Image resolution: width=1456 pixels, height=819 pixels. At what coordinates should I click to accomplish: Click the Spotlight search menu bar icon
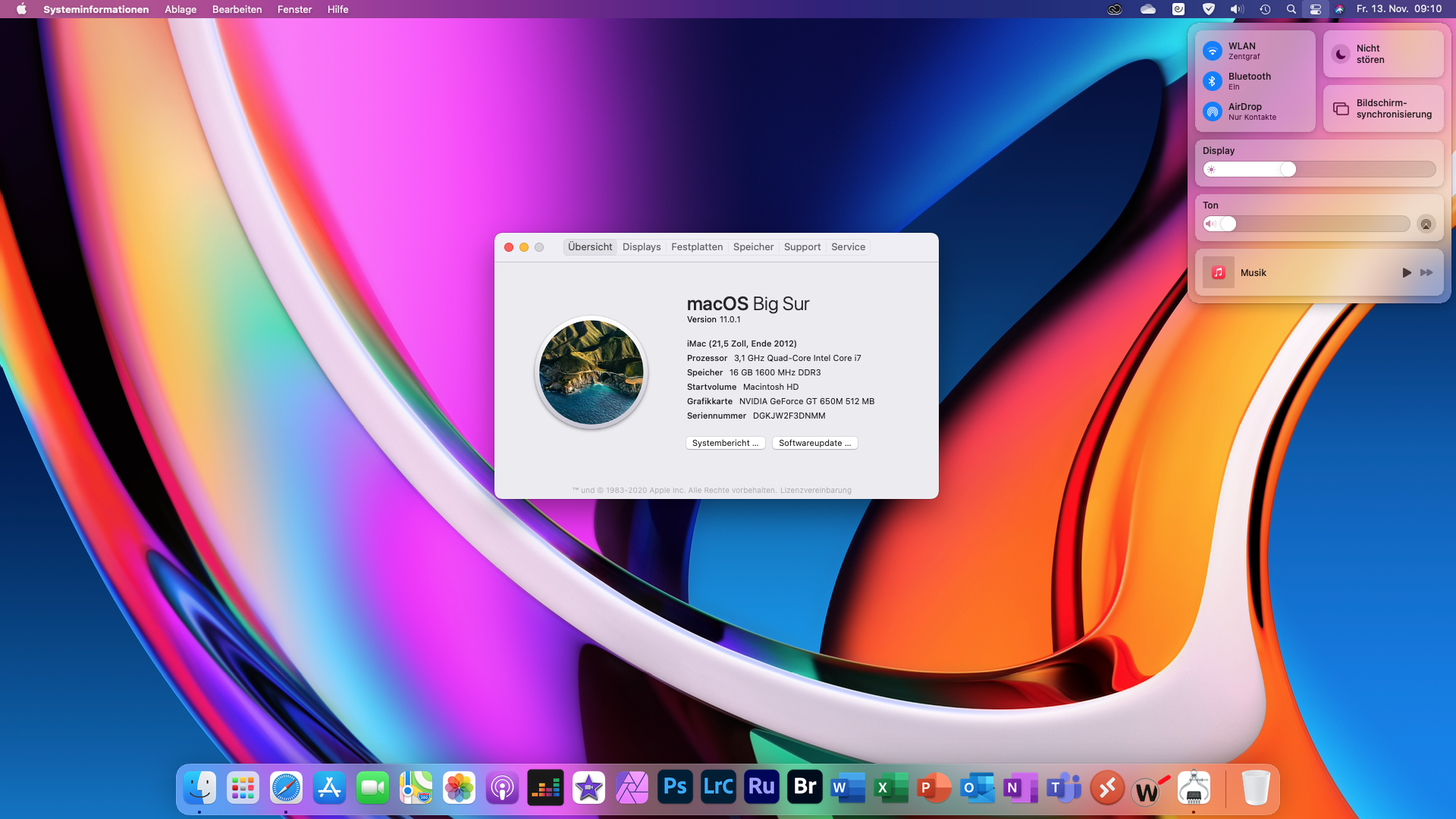pos(1291,9)
